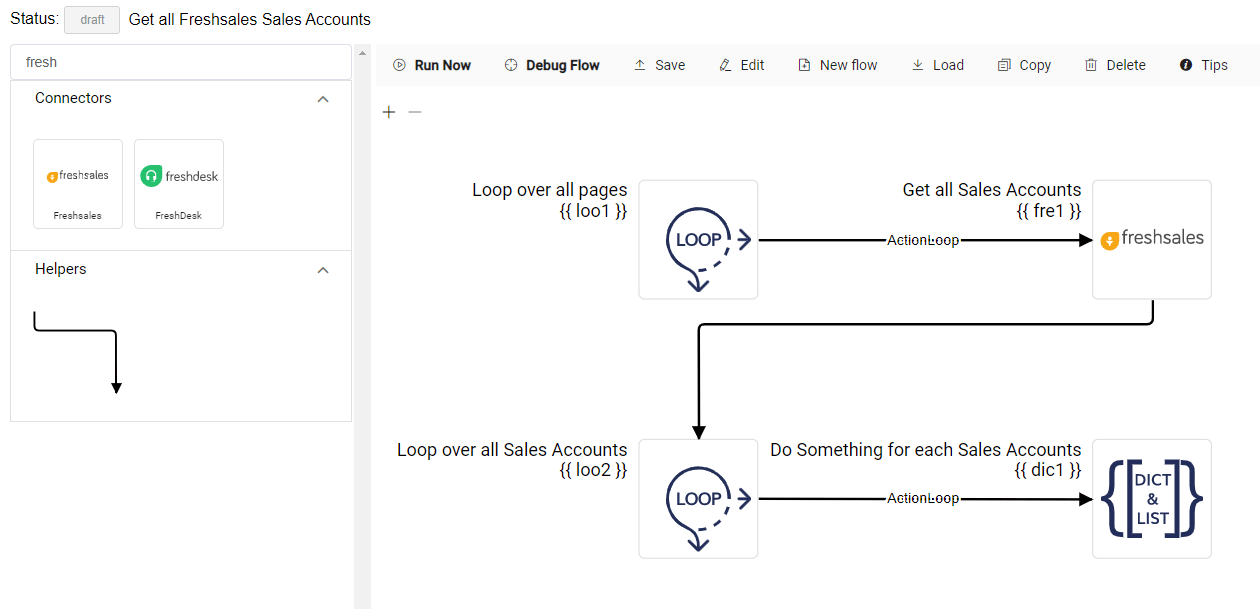Image resolution: width=1260 pixels, height=609 pixels.
Task: Click the '{{ dic1 }}' variable text
Action: coord(1048,470)
